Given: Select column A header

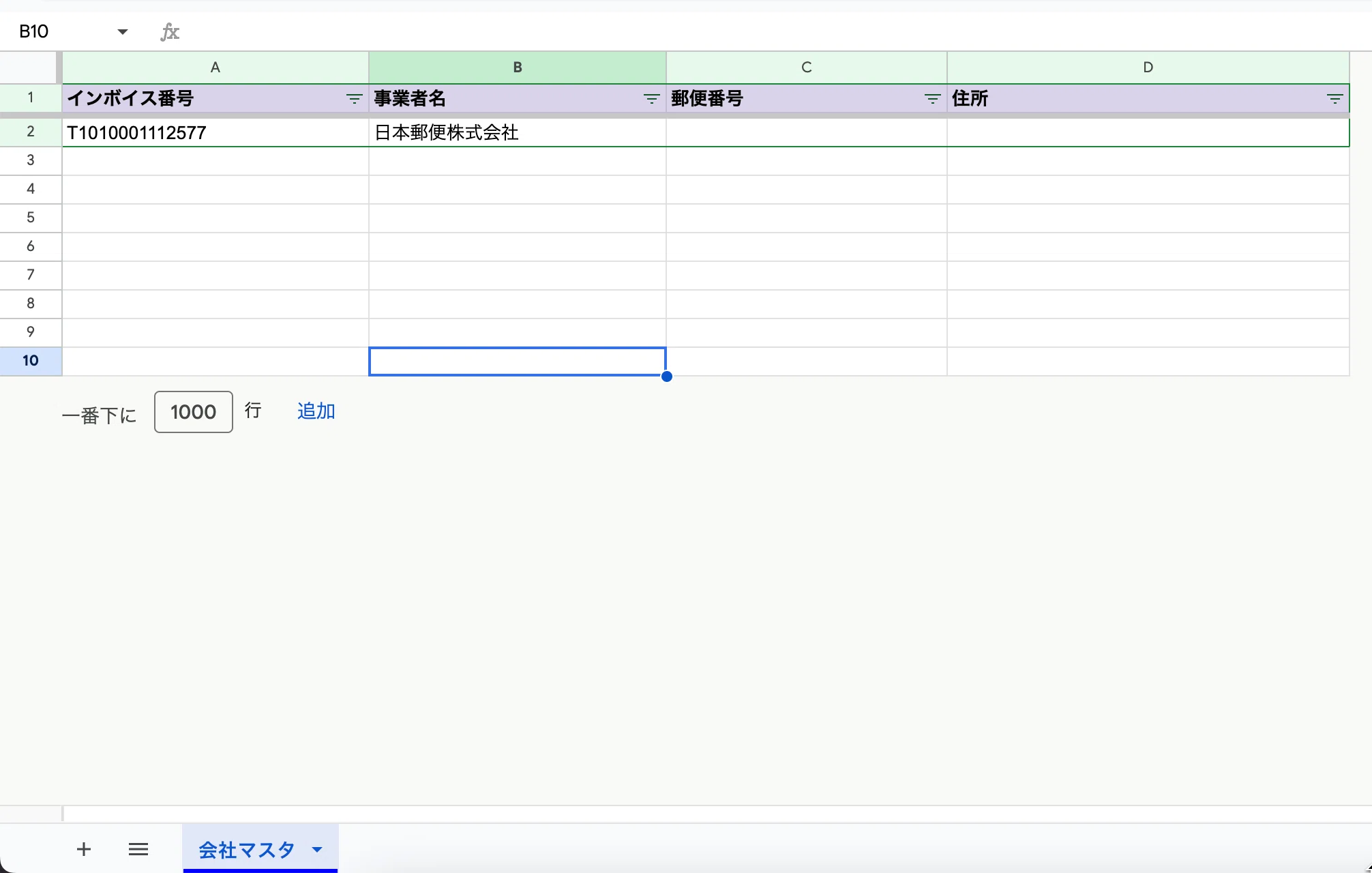Looking at the screenshot, I should pos(215,68).
